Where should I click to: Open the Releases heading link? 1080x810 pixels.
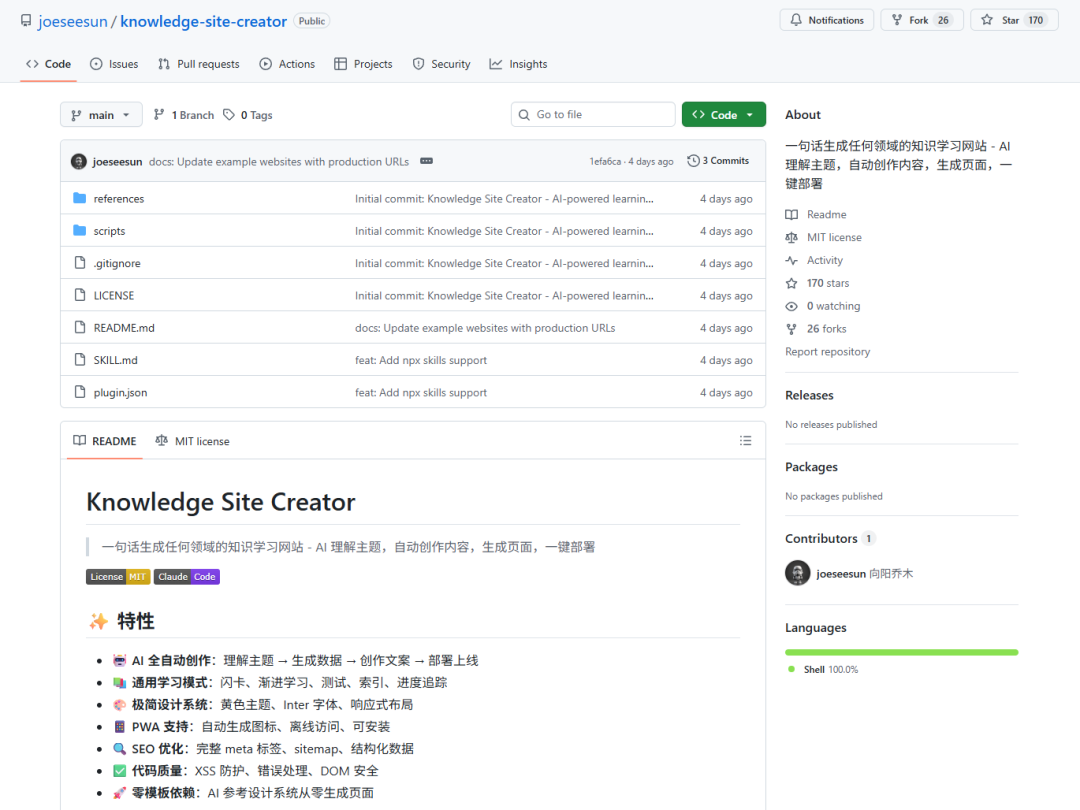coord(809,395)
